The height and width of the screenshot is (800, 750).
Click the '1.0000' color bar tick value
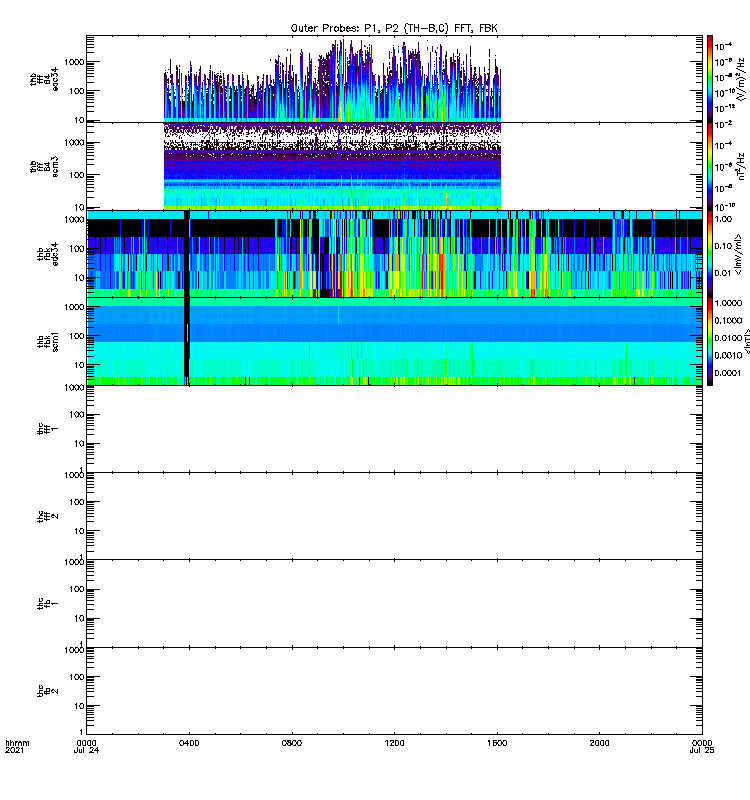coord(728,303)
